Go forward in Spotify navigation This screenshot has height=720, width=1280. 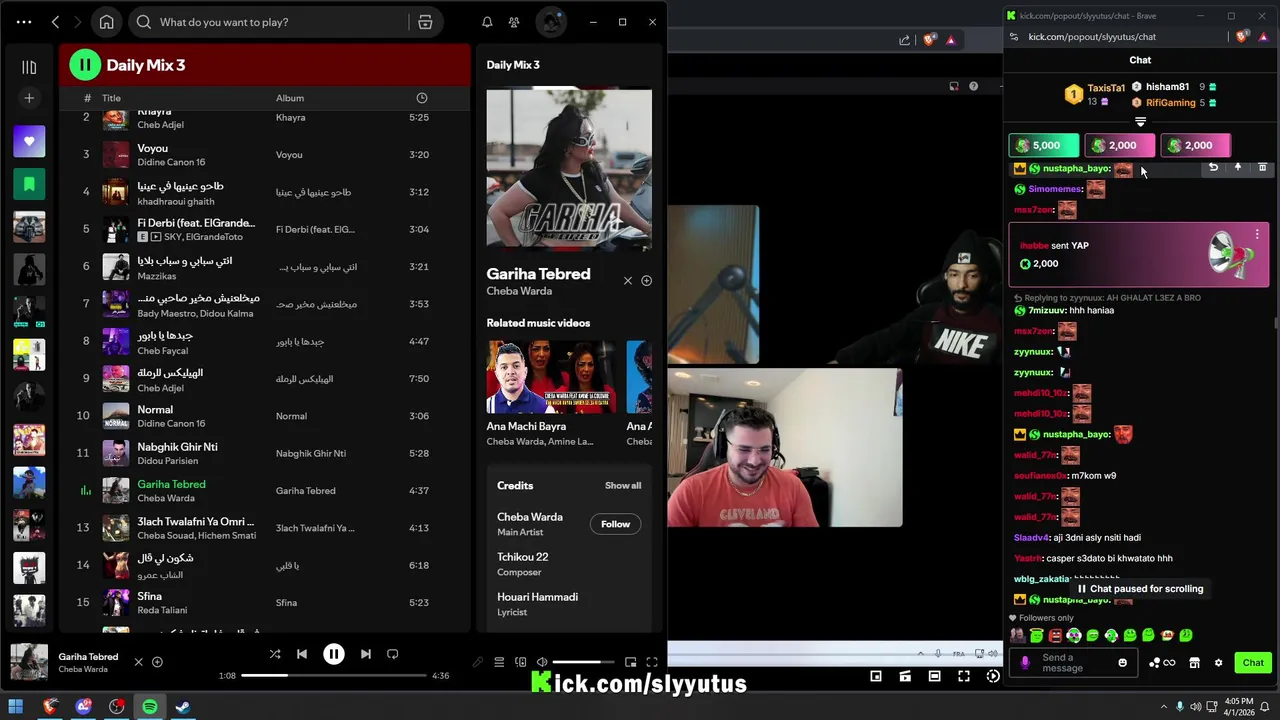(x=80, y=22)
